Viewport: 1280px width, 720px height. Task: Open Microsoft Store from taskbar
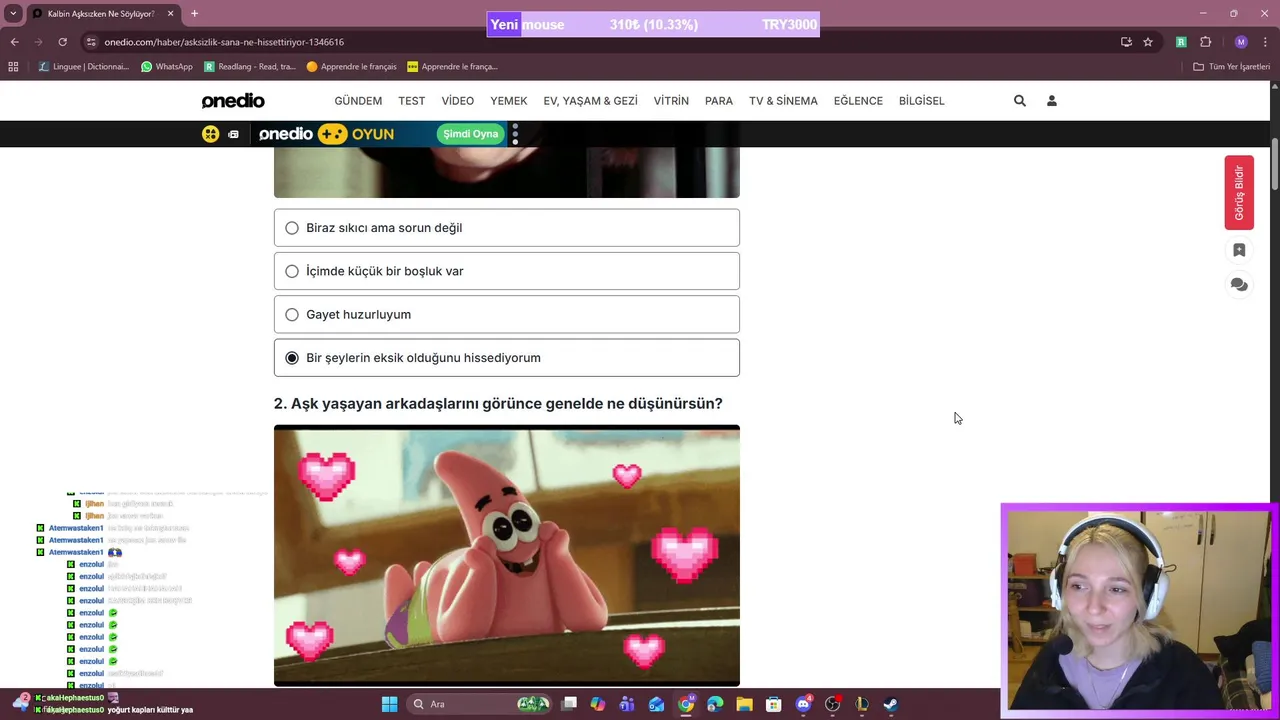[773, 704]
